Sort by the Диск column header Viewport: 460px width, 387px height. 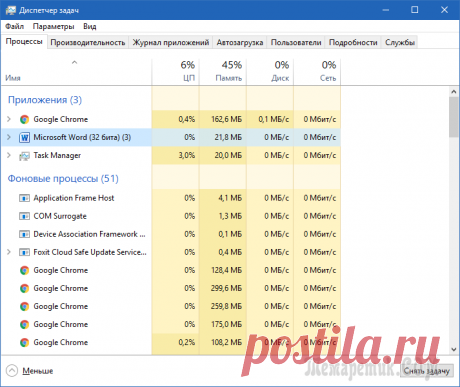270,71
